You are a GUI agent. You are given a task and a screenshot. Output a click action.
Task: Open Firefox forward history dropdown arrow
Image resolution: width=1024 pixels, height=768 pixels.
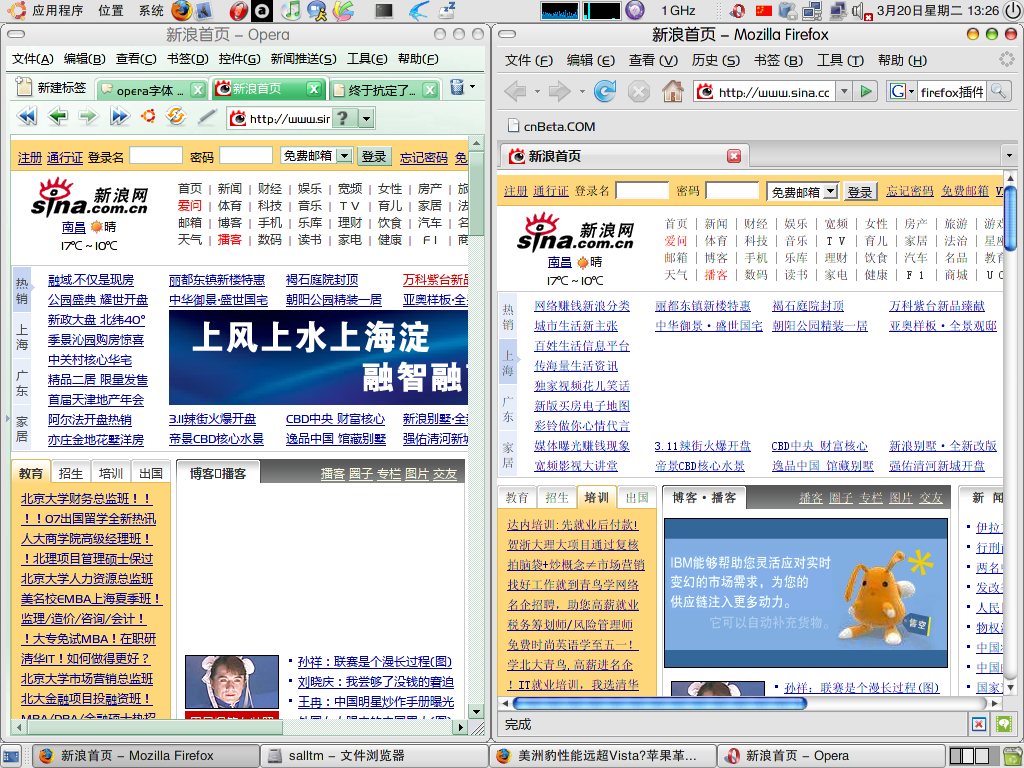point(582,91)
